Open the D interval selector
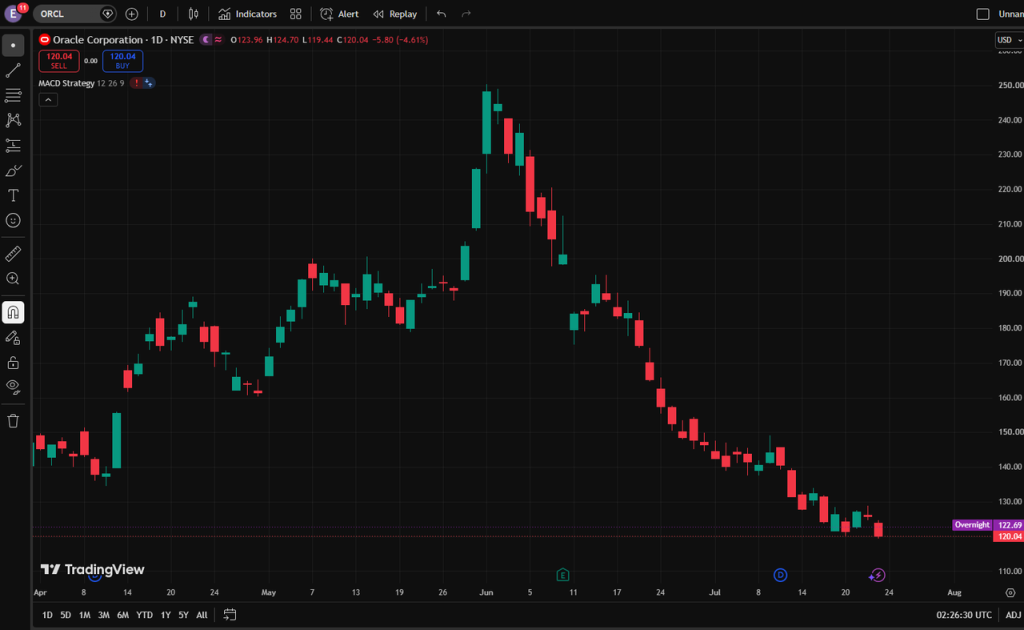Image resolution: width=1024 pixels, height=630 pixels. [163, 14]
